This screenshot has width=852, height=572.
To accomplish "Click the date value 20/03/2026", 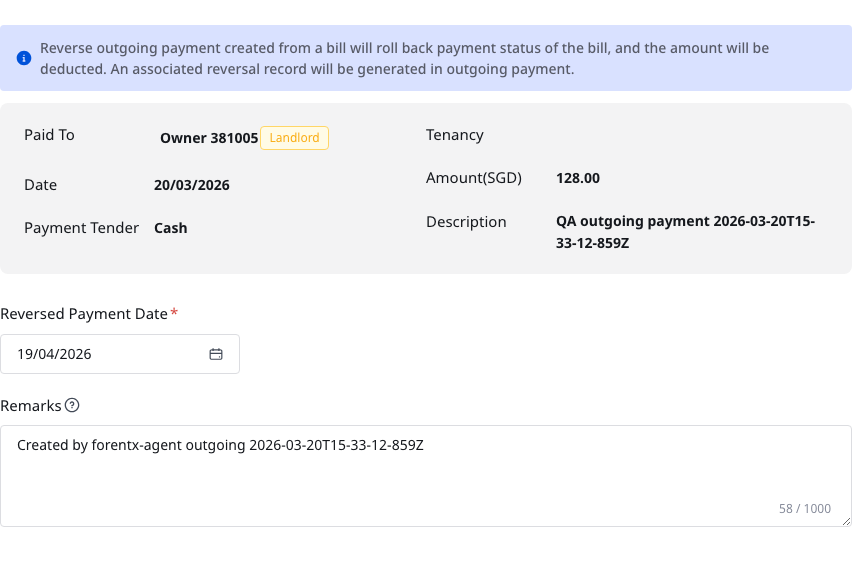I will point(192,185).
